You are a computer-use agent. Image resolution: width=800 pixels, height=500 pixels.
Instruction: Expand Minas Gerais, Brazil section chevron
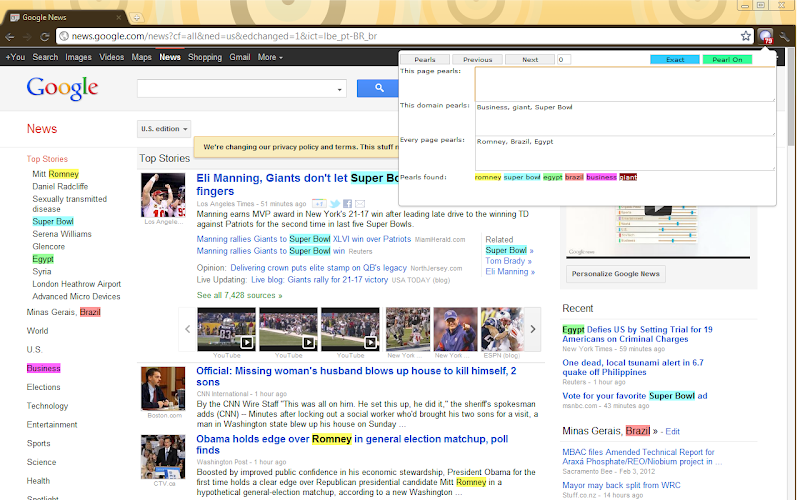point(655,432)
